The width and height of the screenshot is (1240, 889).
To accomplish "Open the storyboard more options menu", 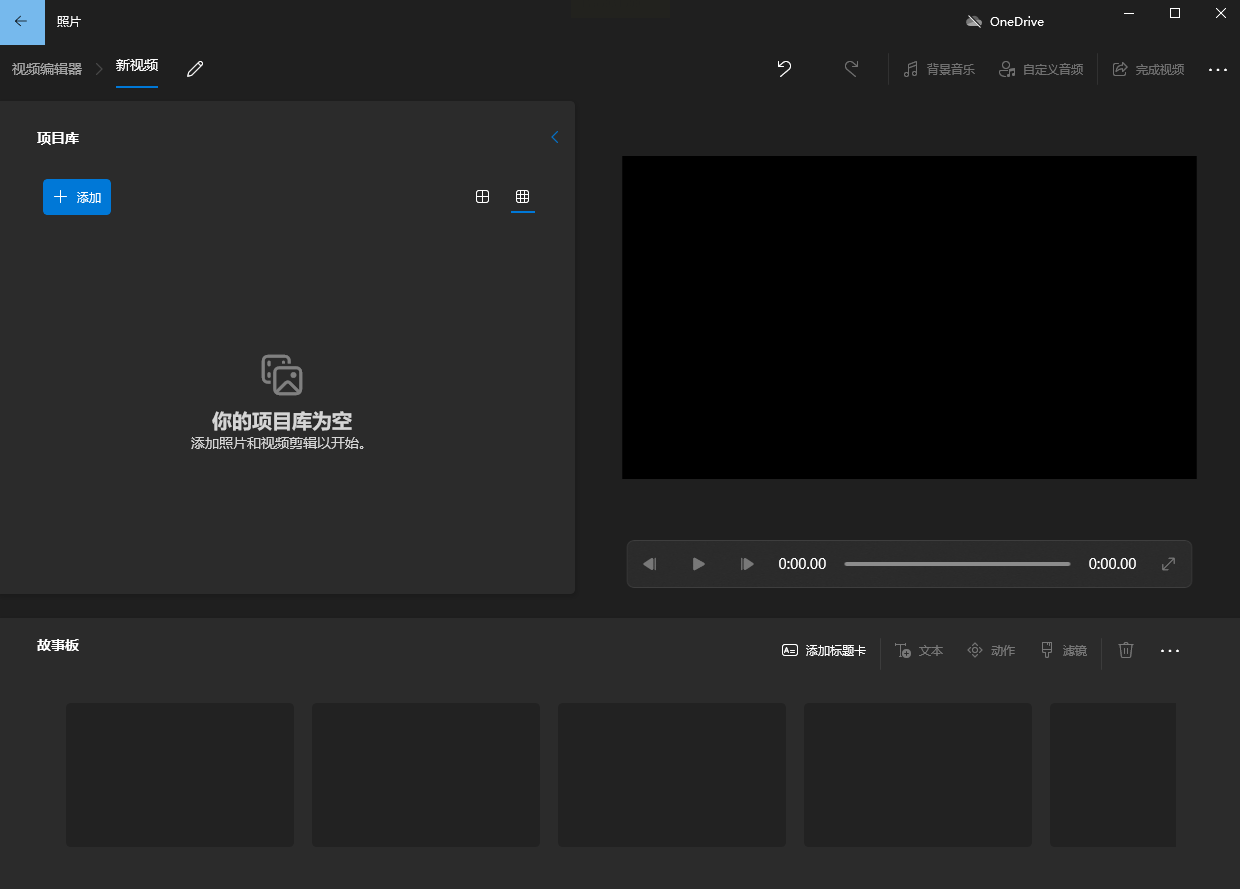I will 1170,651.
